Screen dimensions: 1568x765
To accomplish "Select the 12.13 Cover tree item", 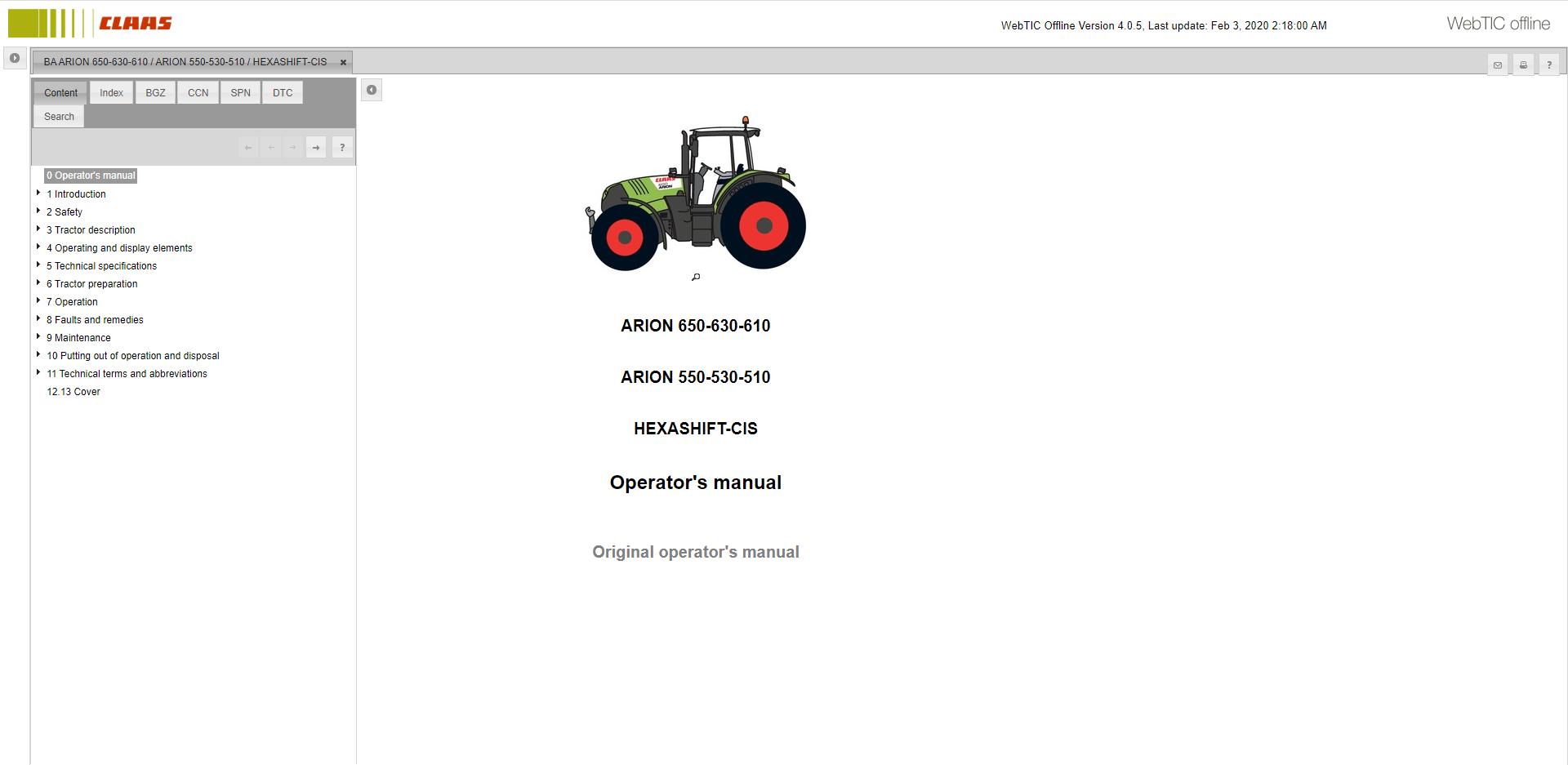I will [73, 392].
